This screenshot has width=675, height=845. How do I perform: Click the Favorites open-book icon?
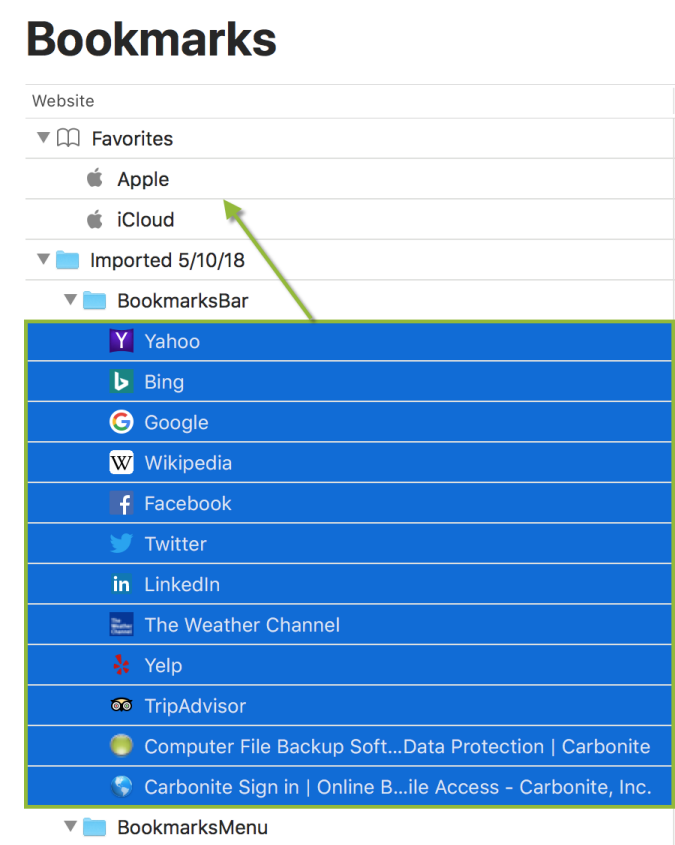pyautogui.click(x=68, y=138)
